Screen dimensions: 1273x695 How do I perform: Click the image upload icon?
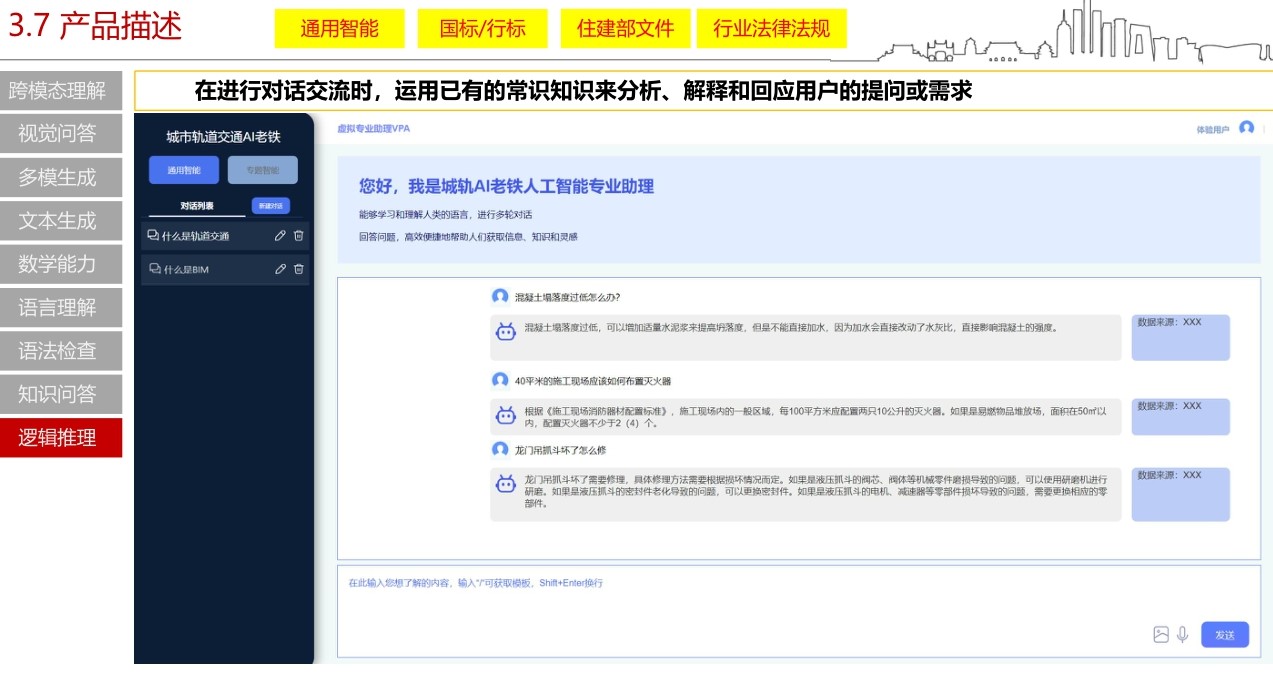click(1161, 634)
